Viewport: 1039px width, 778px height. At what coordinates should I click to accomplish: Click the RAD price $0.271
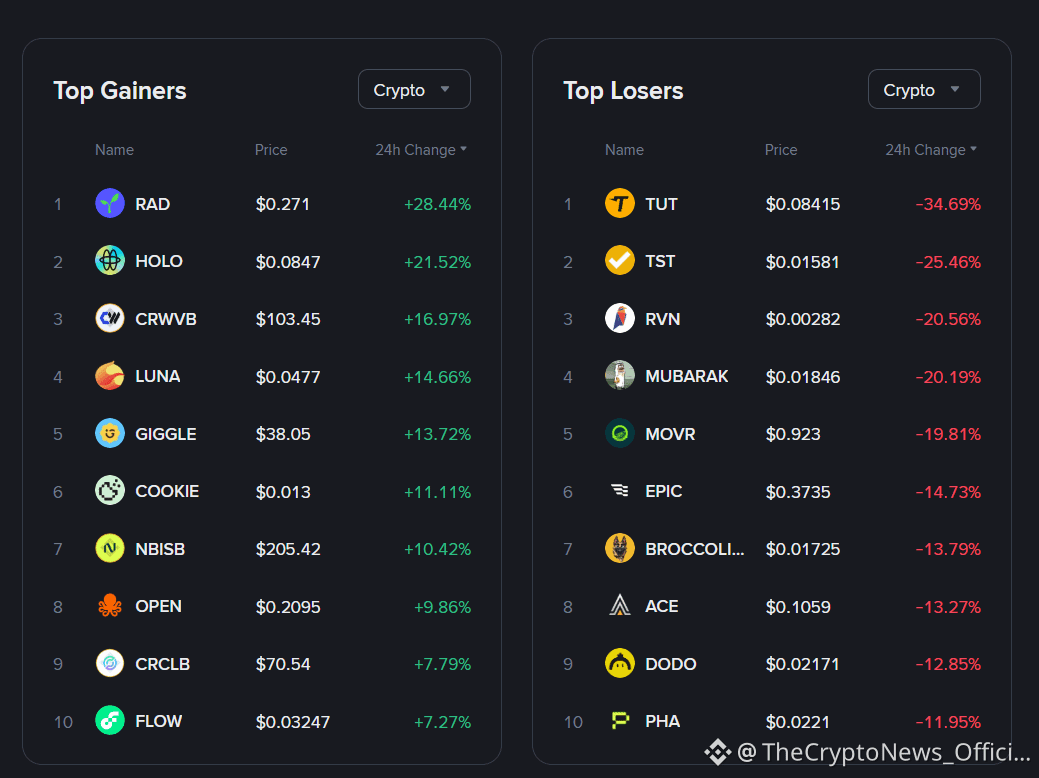pos(283,204)
